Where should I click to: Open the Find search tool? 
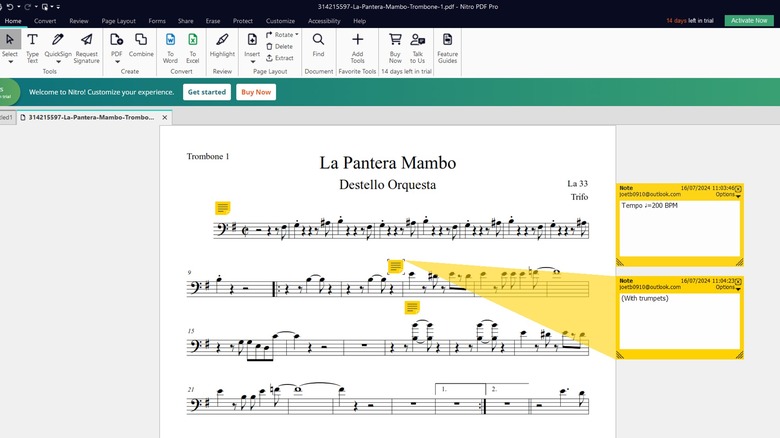[x=318, y=46]
